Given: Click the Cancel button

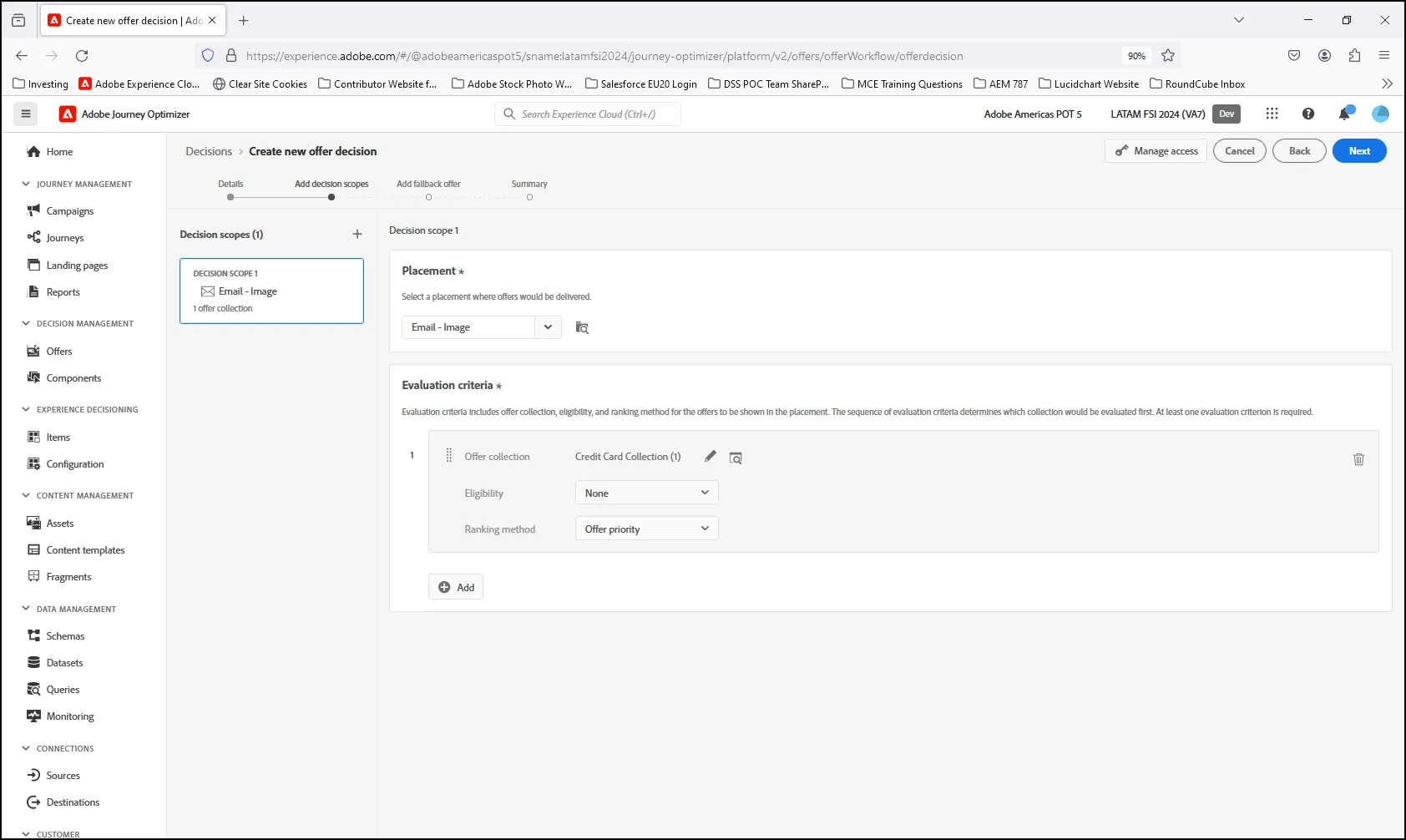Looking at the screenshot, I should pos(1240,151).
